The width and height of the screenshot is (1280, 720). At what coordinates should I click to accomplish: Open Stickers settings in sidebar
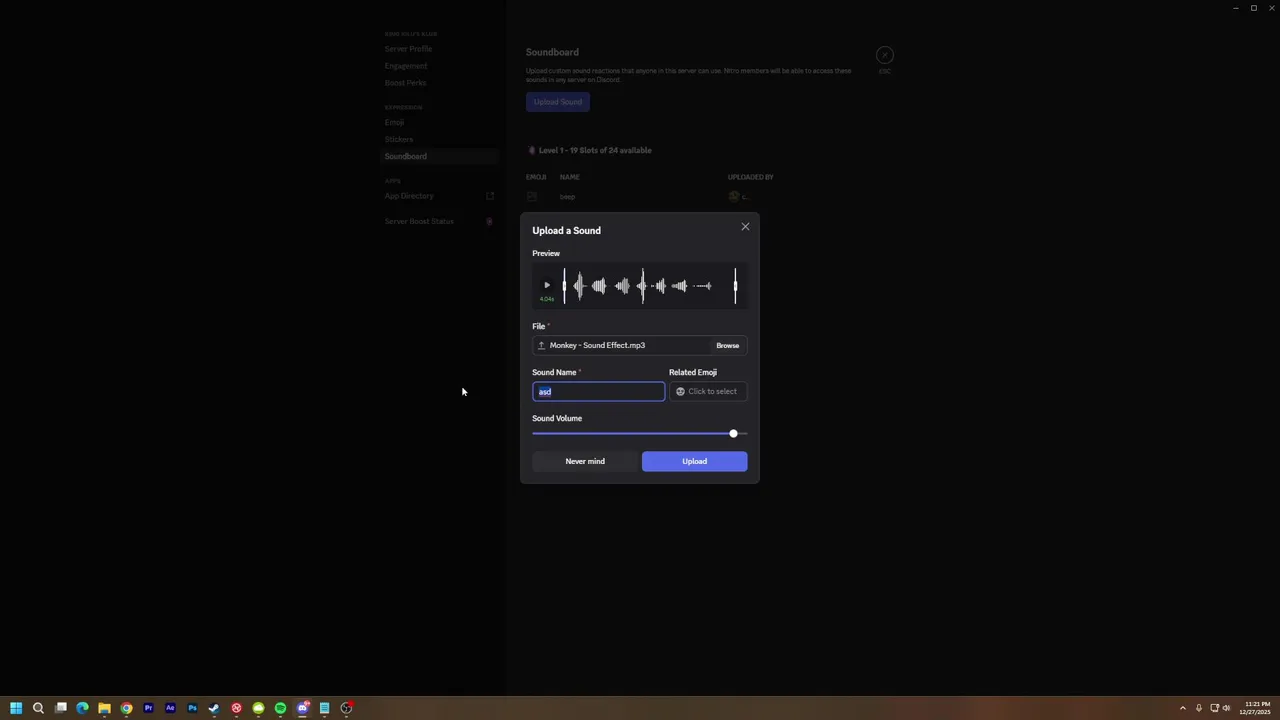pos(399,139)
